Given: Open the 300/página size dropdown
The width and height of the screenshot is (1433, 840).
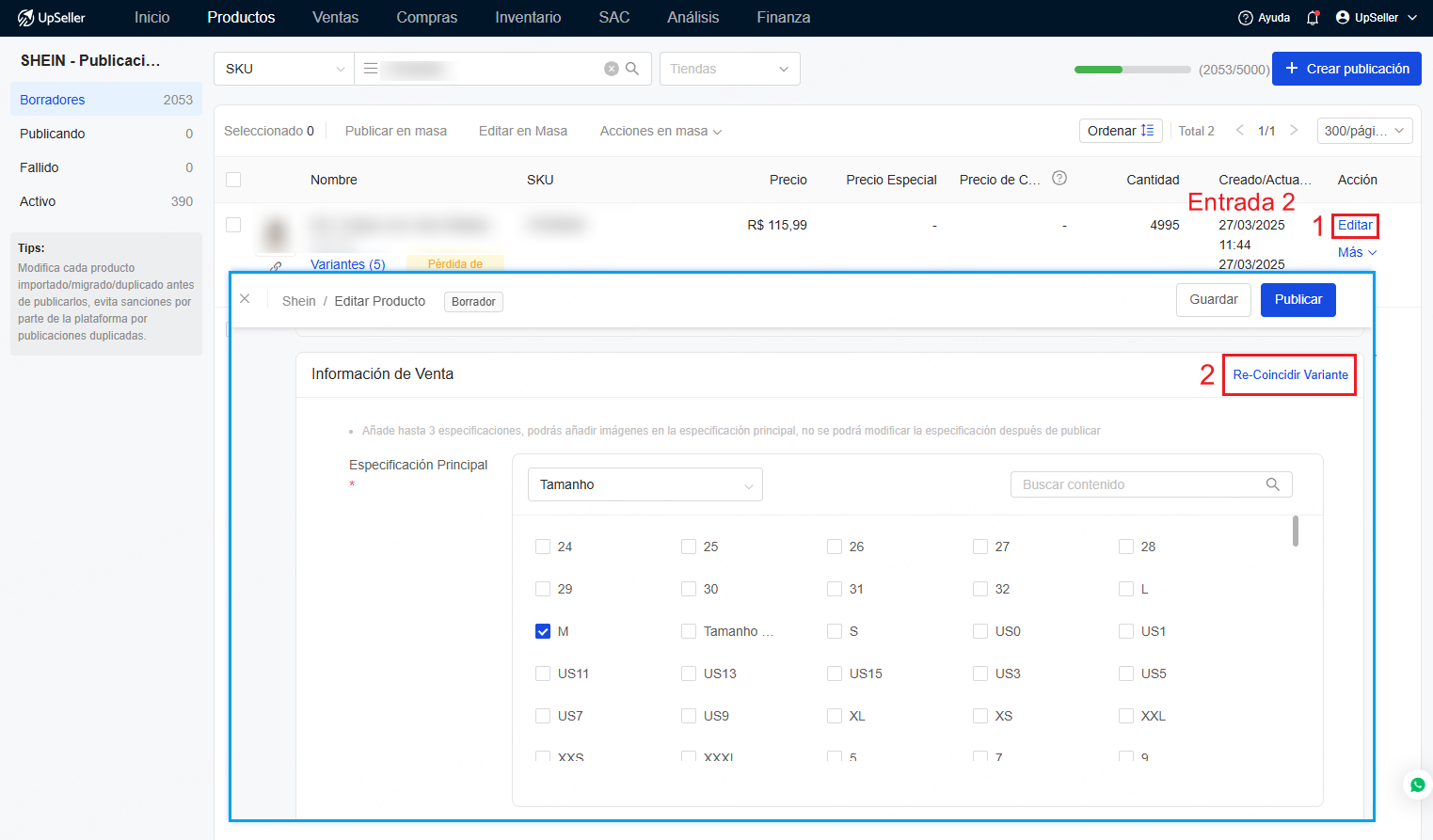Looking at the screenshot, I should 1365,131.
